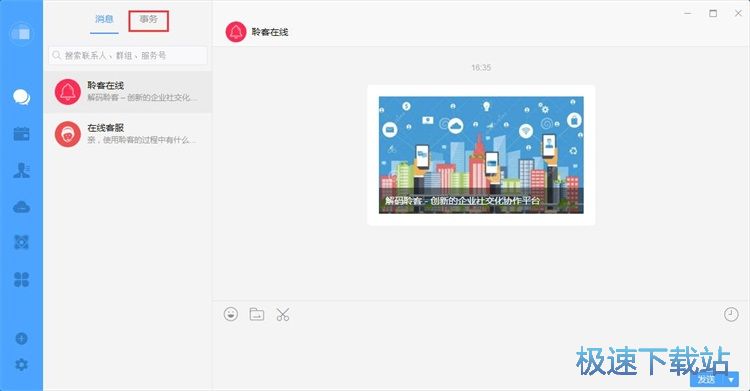The width and height of the screenshot is (750, 391).
Task: Close the window
Action: tap(738, 13)
